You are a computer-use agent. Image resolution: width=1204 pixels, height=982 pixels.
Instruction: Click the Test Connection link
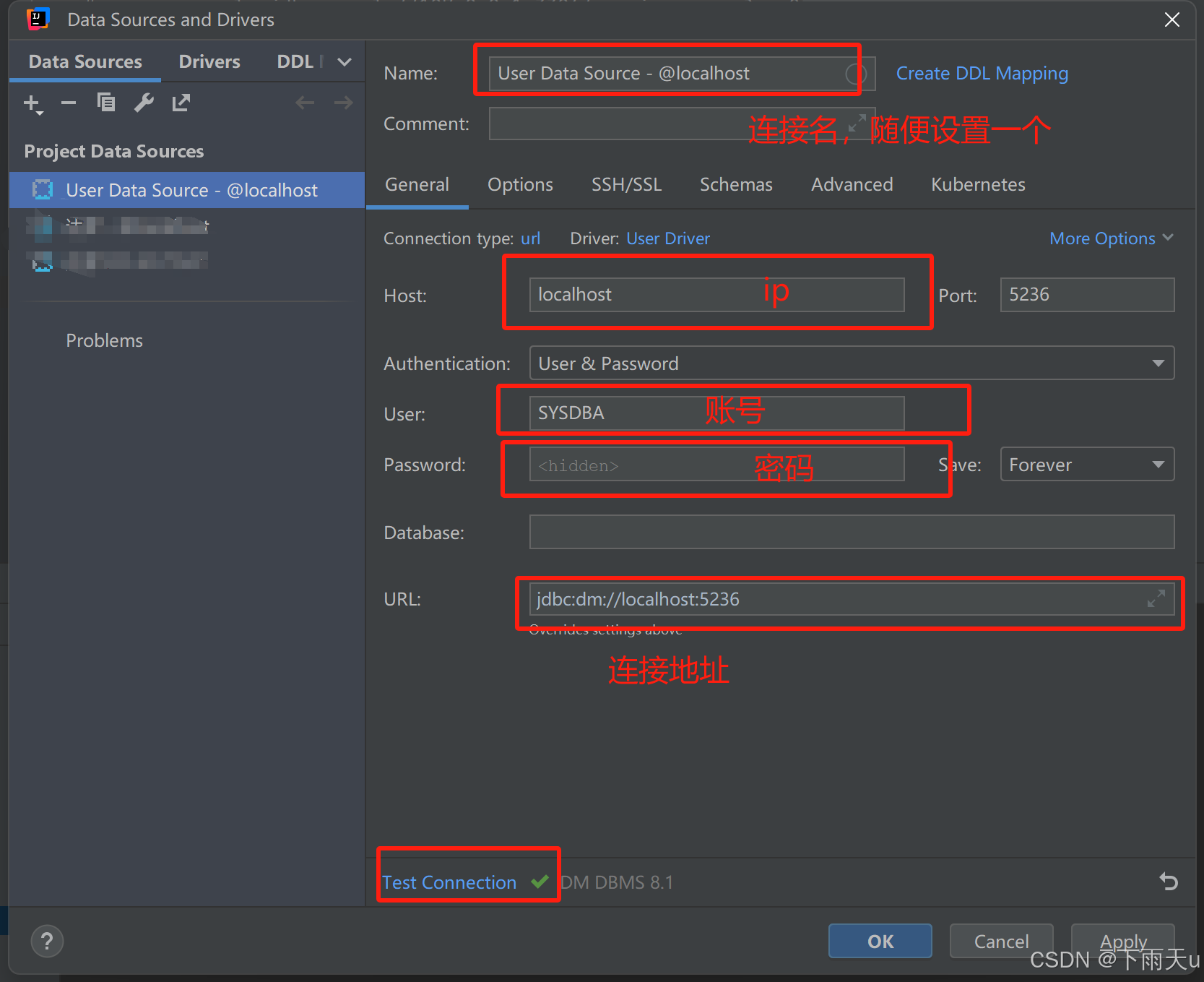coord(449,882)
